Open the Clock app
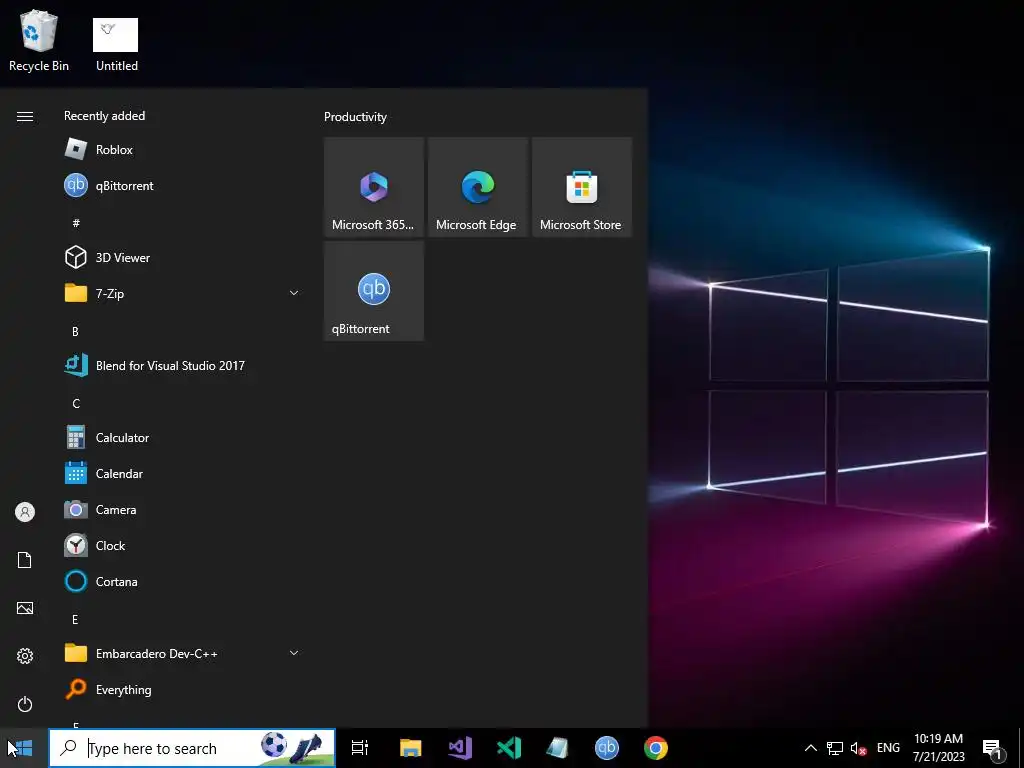 183,545
